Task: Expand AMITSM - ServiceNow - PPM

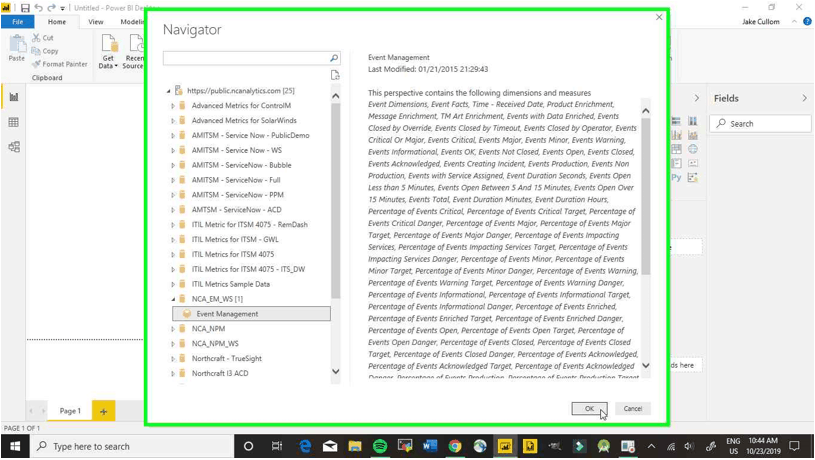Action: click(x=173, y=195)
